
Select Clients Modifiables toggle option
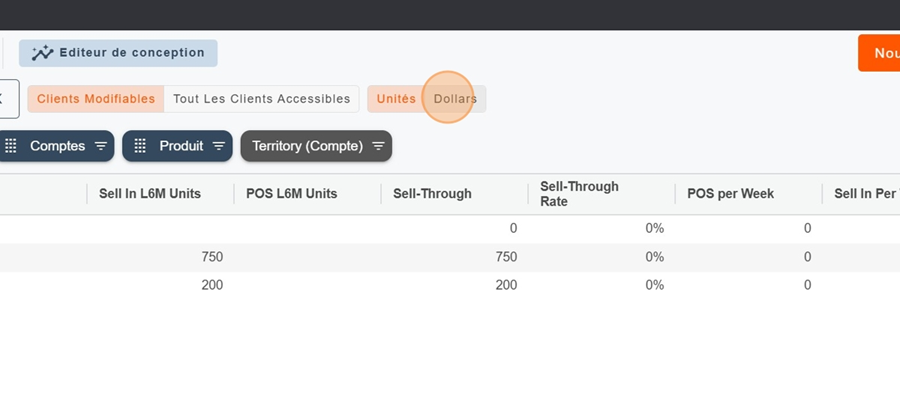(x=96, y=99)
